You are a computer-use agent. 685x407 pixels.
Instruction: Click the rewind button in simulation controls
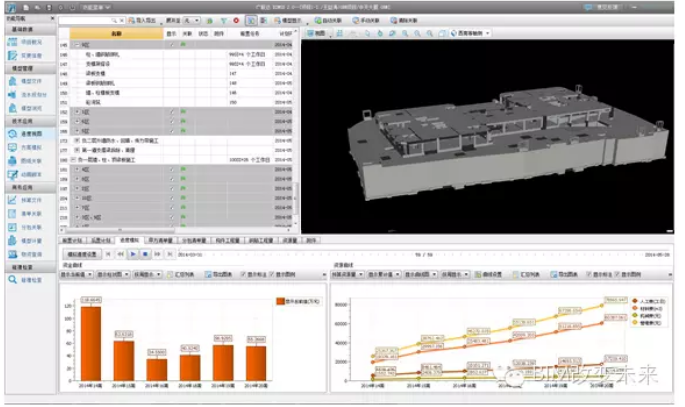121,254
